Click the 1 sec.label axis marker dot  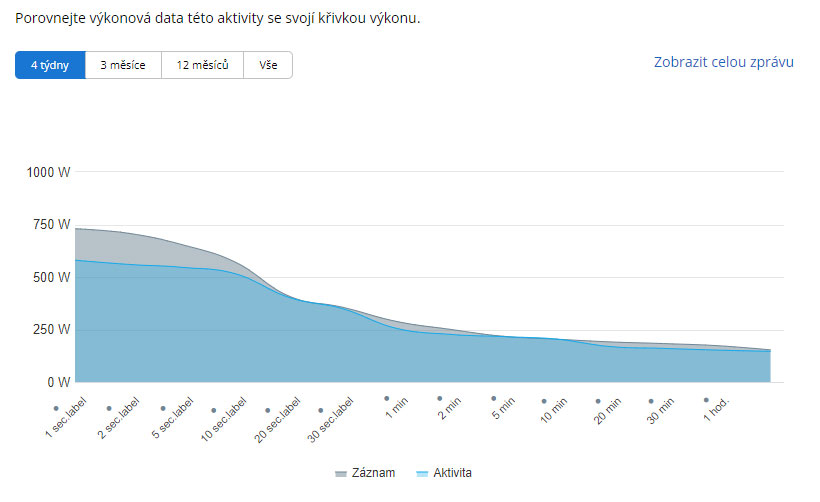[x=56, y=408]
